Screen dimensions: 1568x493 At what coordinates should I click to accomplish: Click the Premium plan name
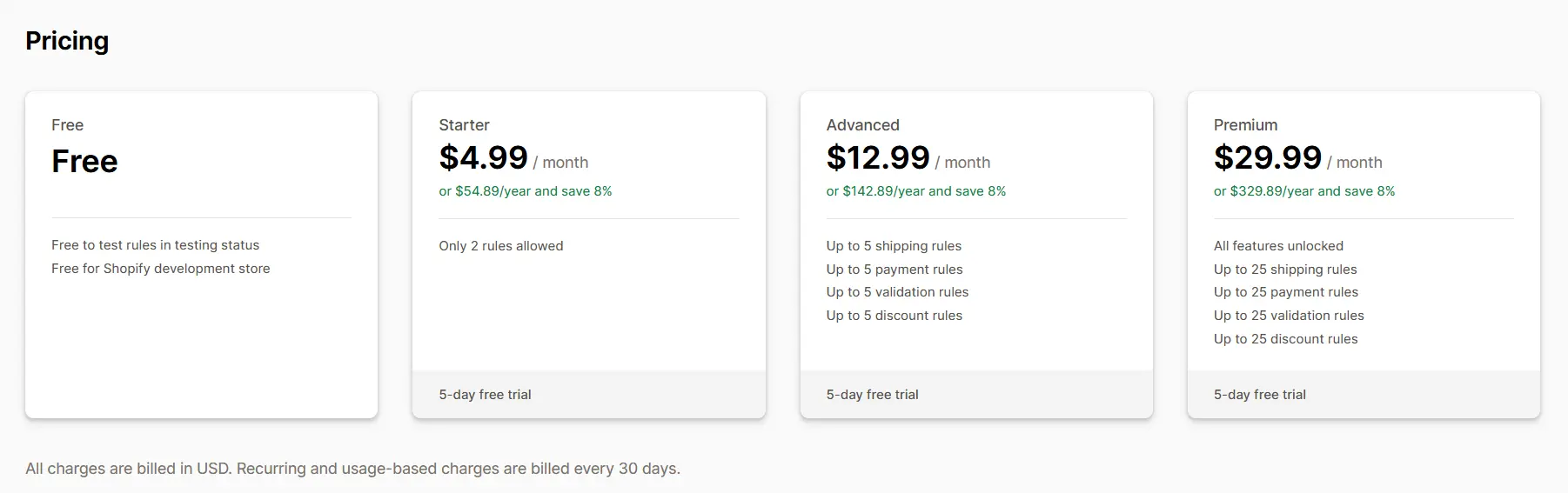(1245, 125)
